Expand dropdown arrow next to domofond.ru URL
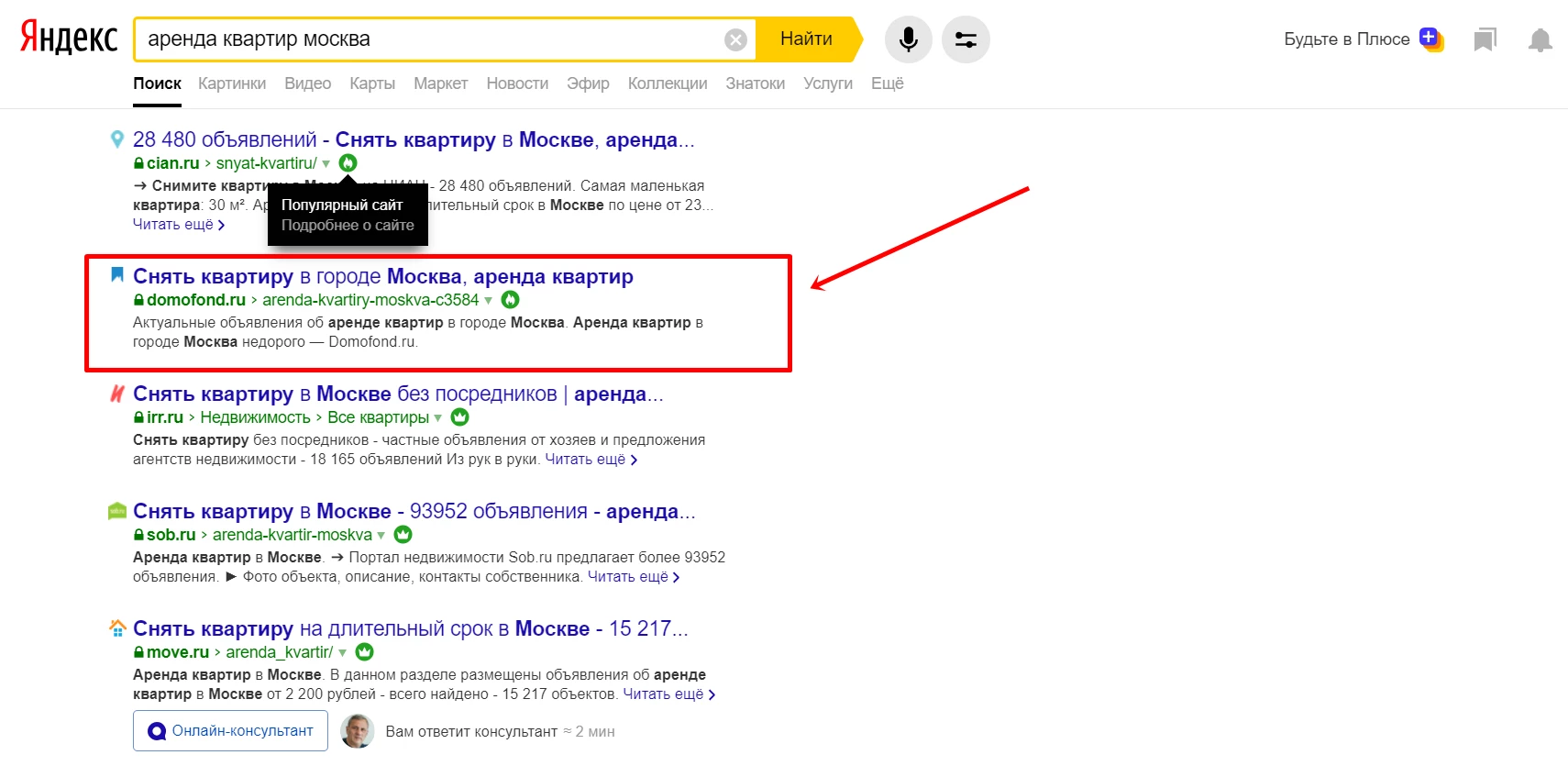 tap(488, 301)
